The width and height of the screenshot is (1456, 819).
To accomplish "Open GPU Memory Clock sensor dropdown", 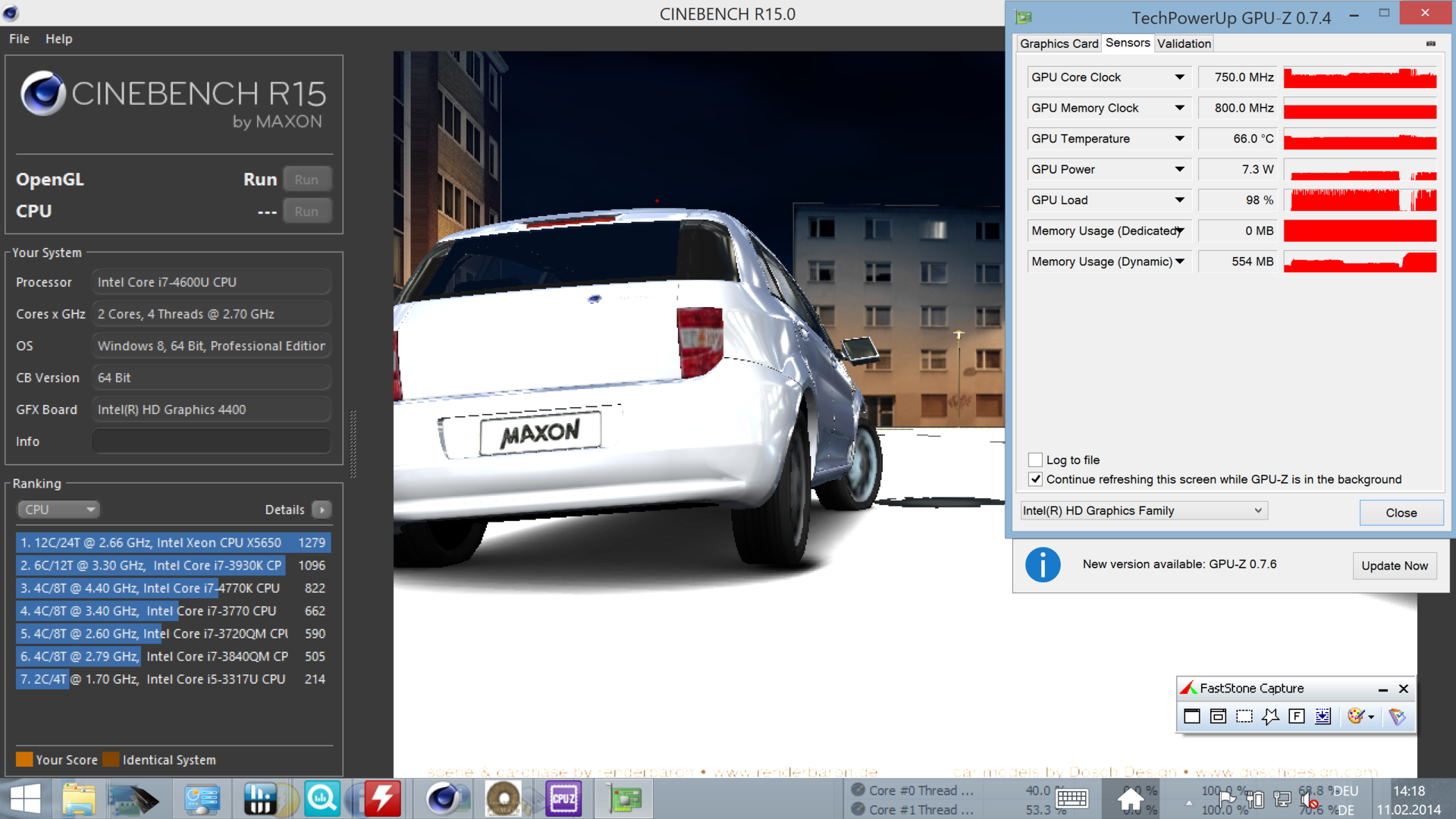I will click(x=1180, y=108).
